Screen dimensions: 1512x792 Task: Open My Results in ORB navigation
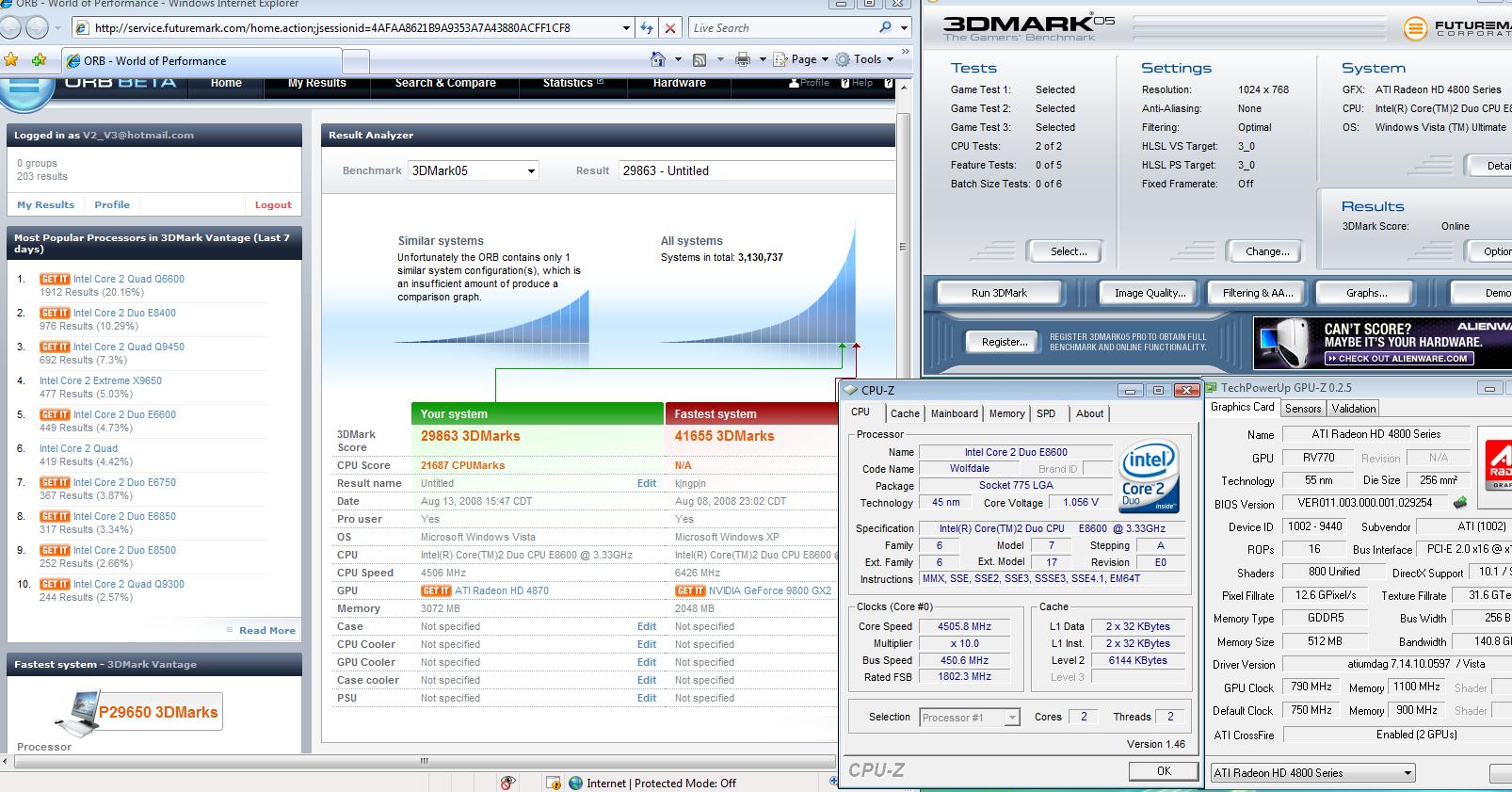coord(316,83)
